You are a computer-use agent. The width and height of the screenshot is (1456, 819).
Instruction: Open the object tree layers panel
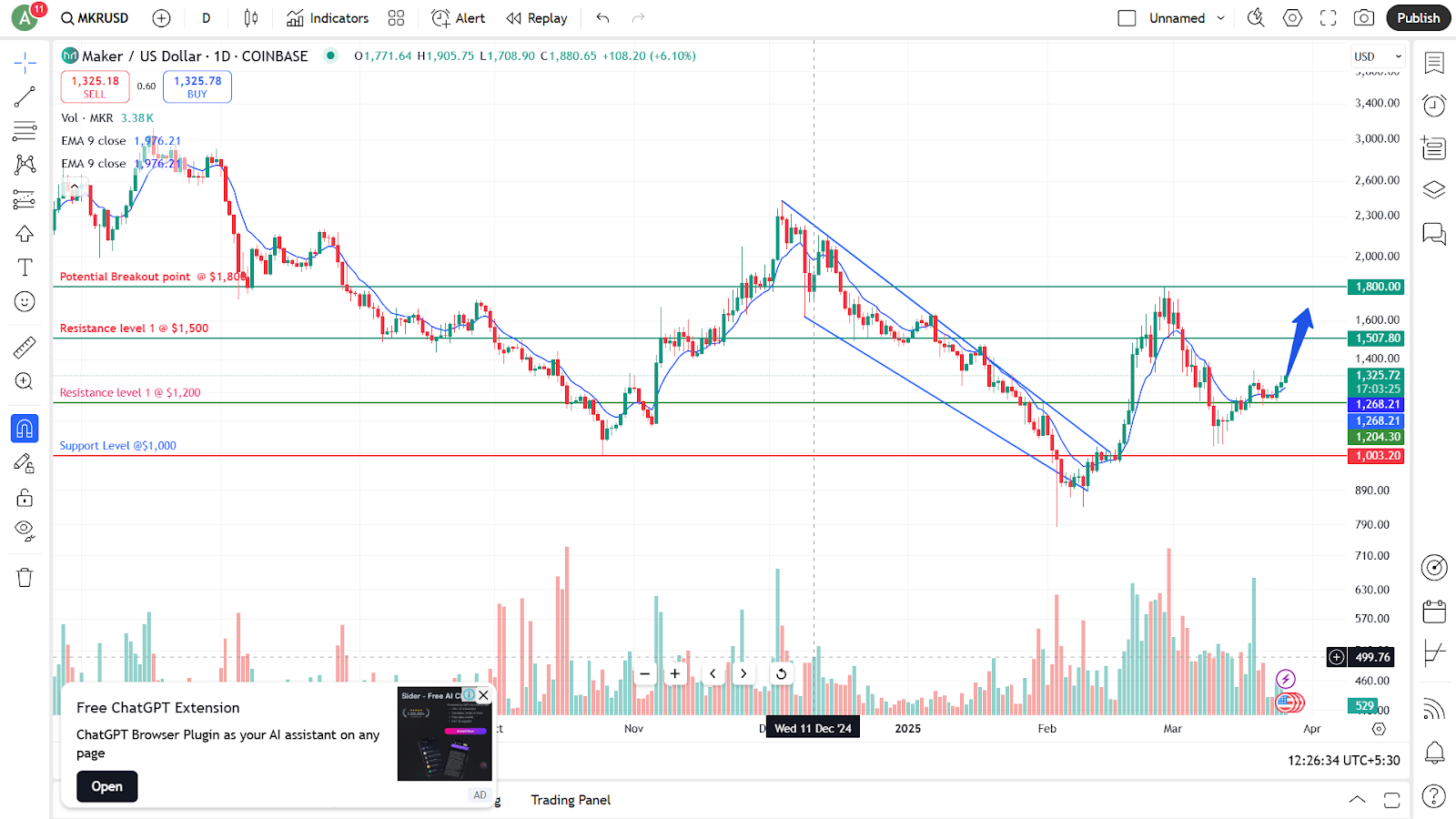(x=1434, y=189)
